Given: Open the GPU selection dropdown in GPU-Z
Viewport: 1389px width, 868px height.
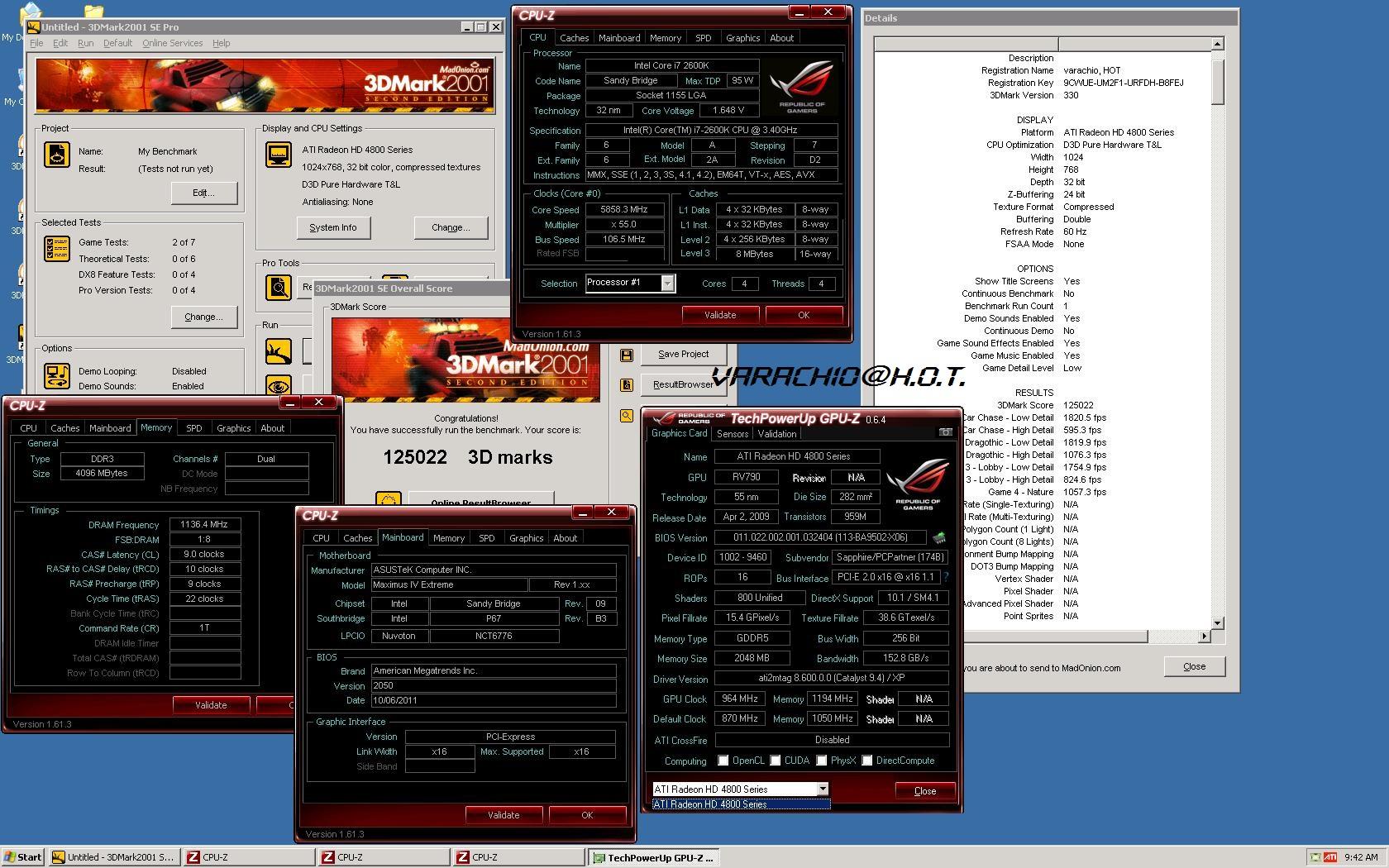Looking at the screenshot, I should [x=823, y=789].
